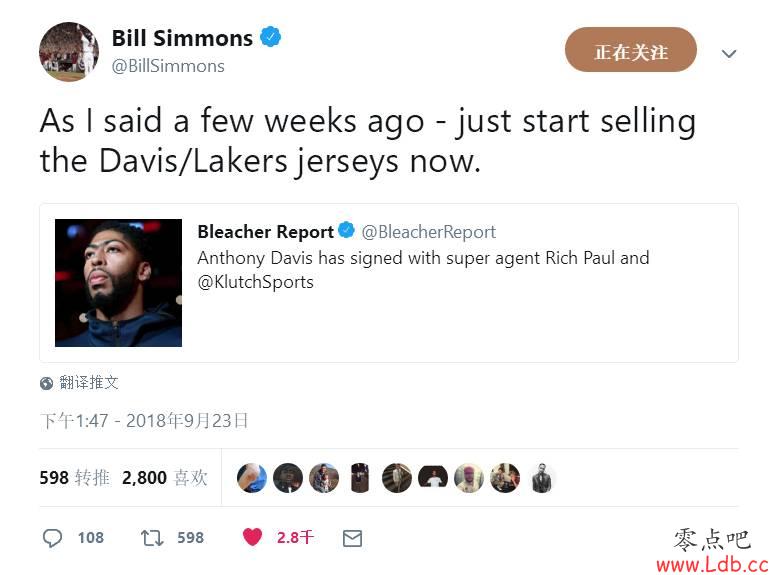Click the retweet arrows icon

tap(152, 538)
